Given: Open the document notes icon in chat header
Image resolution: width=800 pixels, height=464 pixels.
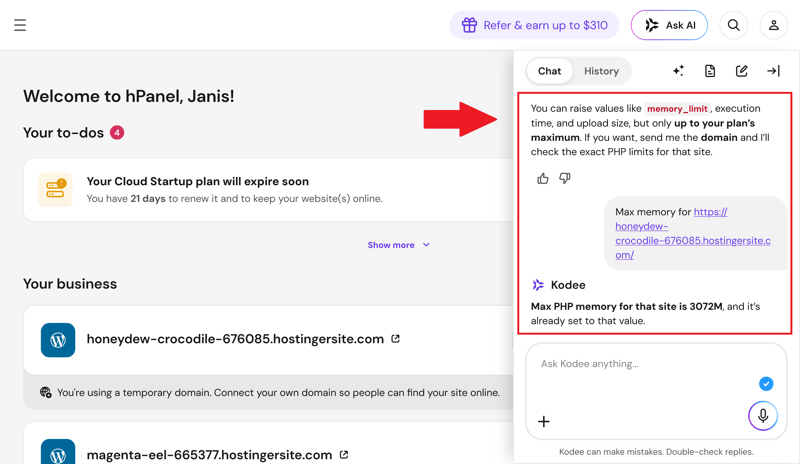Looking at the screenshot, I should pyautogui.click(x=710, y=71).
